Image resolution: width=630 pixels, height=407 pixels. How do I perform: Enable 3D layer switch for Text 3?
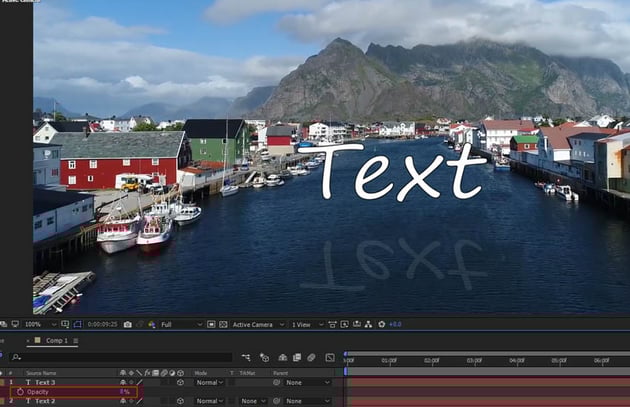point(180,382)
